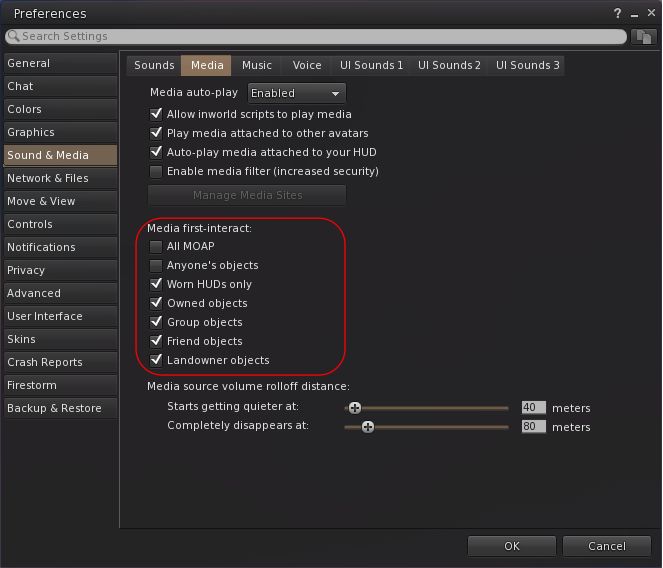Viewport: 663px width, 568px height.
Task: Toggle Anyone's objects first-interact checkbox
Action: pos(156,265)
